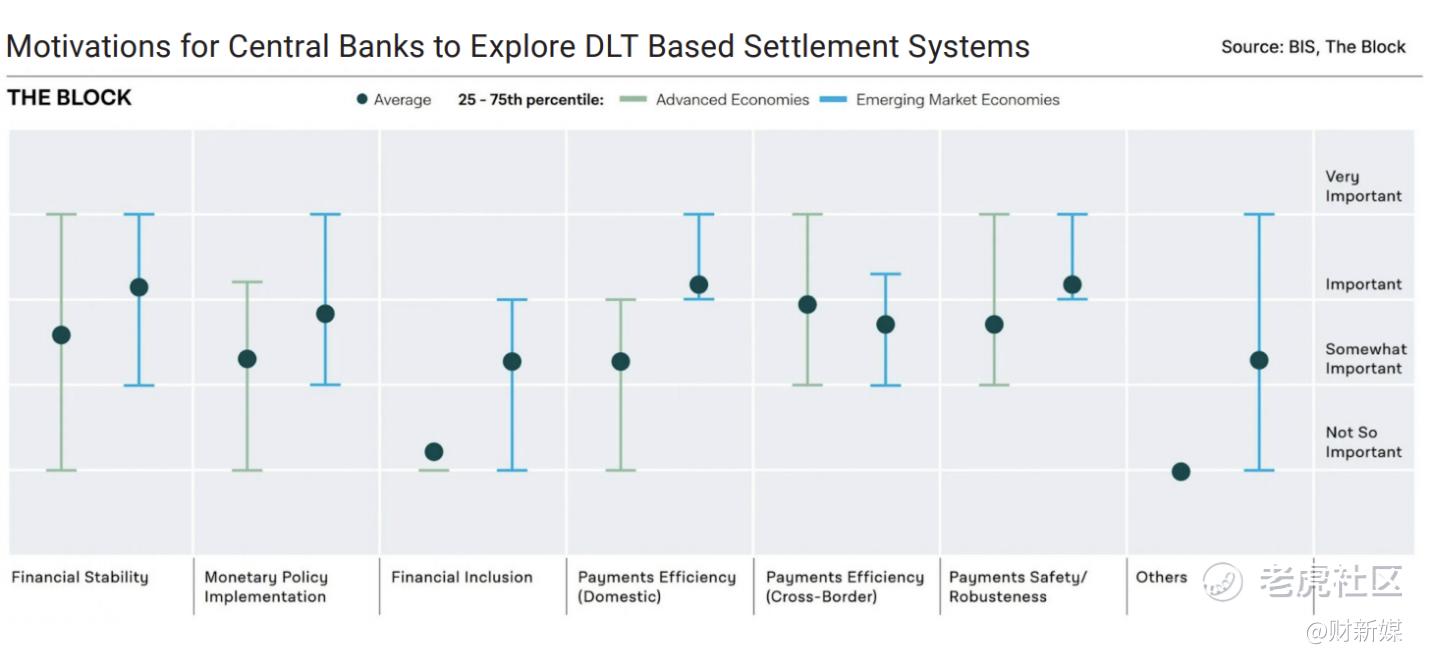The height and width of the screenshot is (663, 1430).
Task: Click the blue Emerging Market Economies legend swatch
Action: coord(834,99)
